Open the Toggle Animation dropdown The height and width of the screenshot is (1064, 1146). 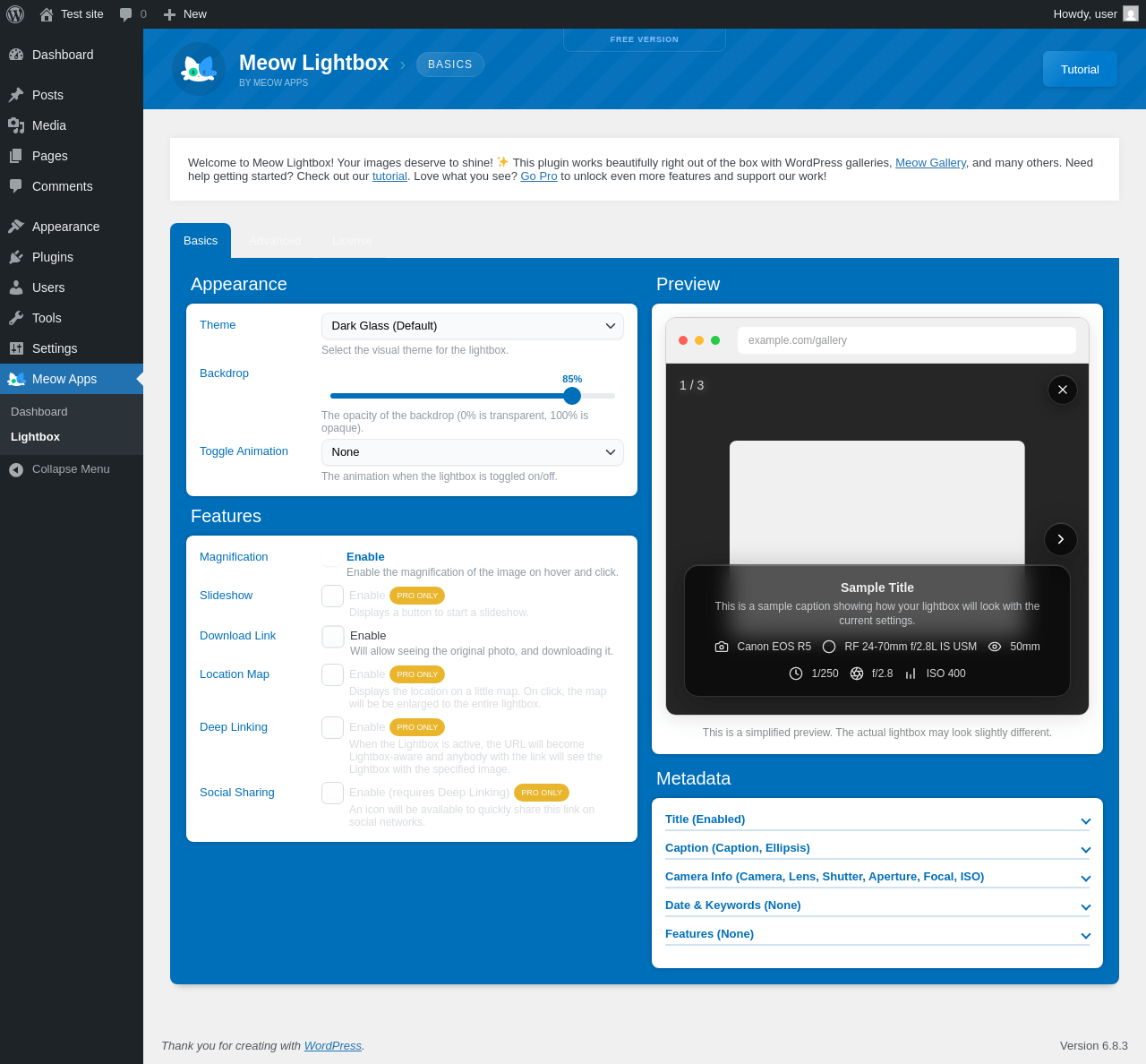click(x=473, y=452)
